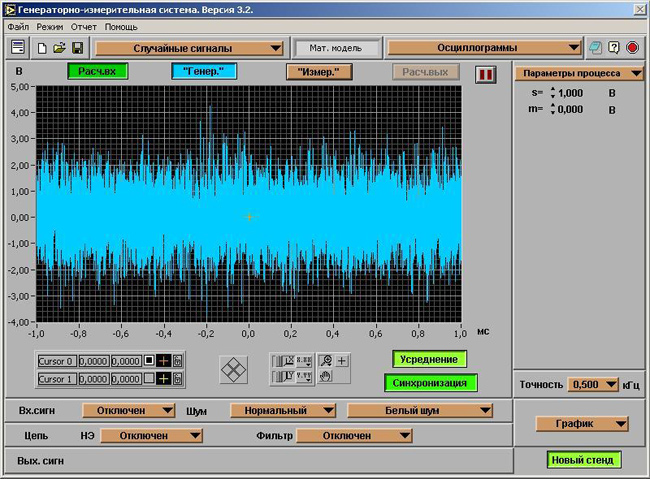
Task: Click the blue sheets icon in the toolbar
Action: 596,48
